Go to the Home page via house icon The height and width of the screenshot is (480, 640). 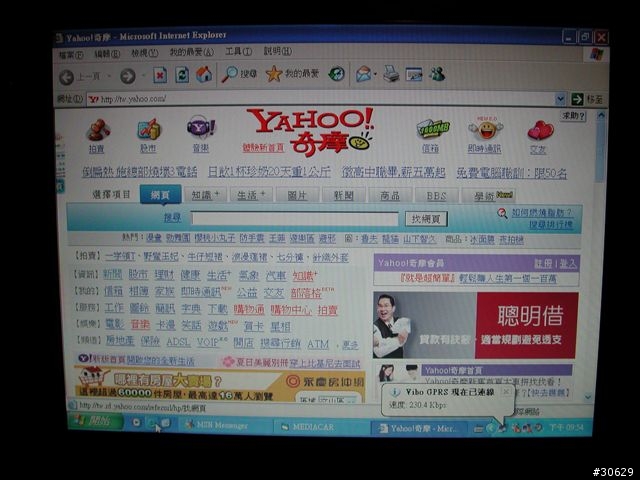pos(204,74)
